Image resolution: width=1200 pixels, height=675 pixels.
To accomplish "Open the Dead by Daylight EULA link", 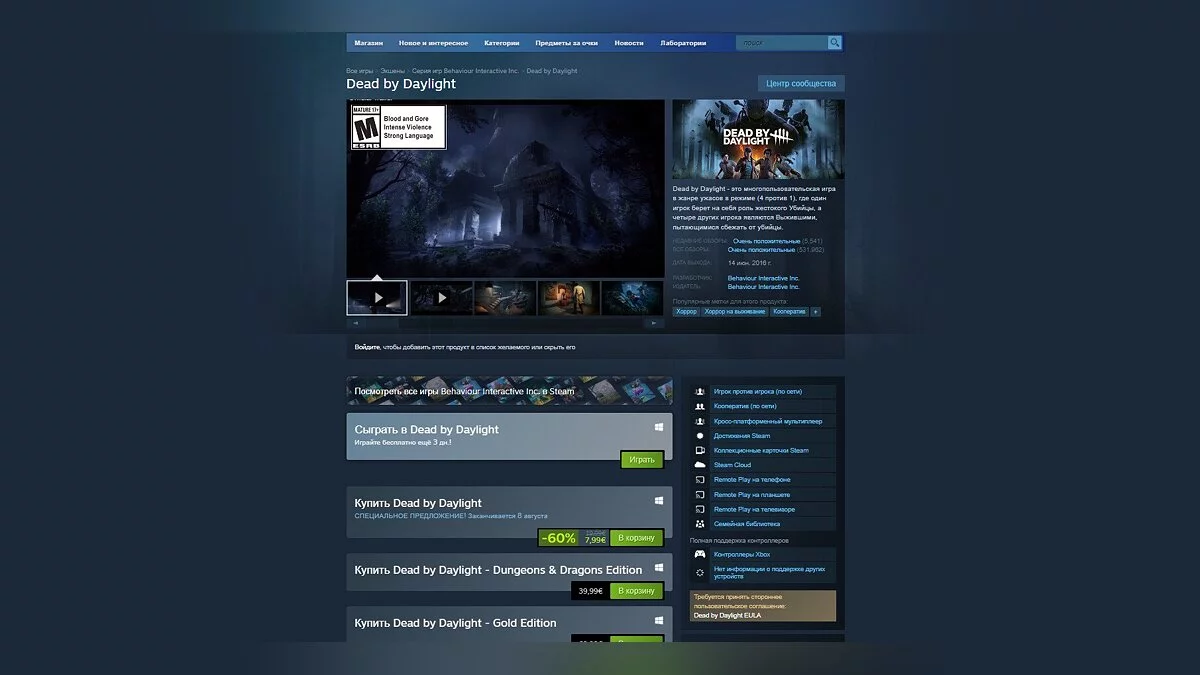I will 727,615.
